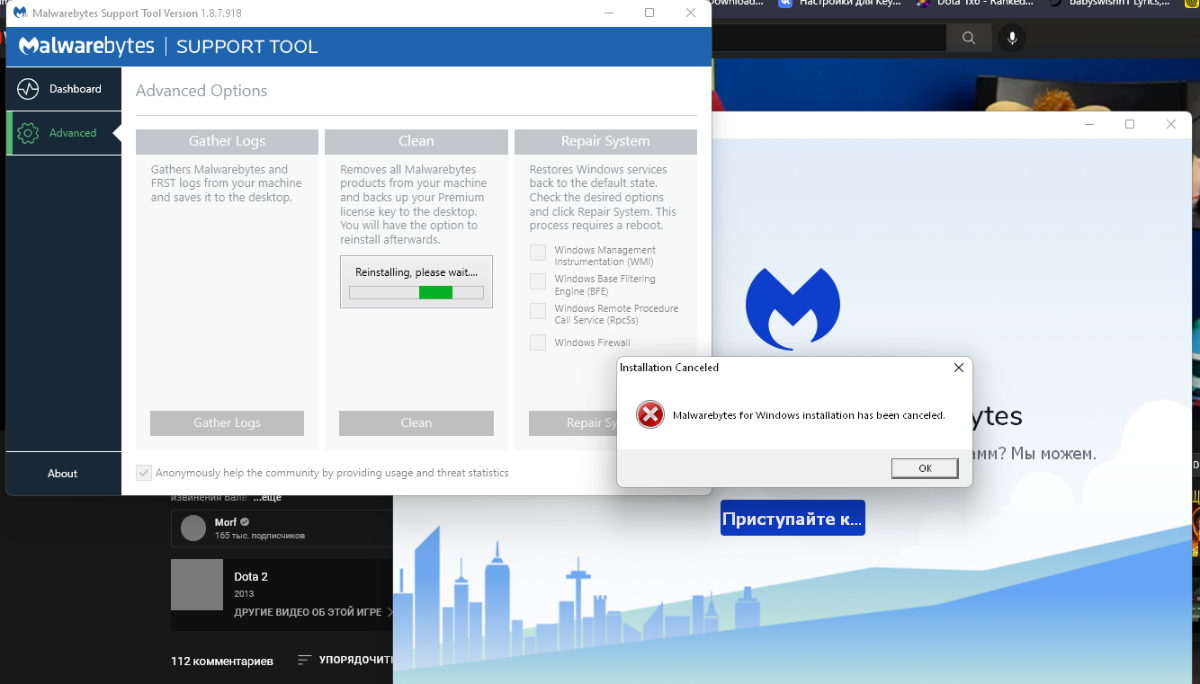Viewport: 1200px width, 684px height.
Task: Open the 'УПОРЯДОЧИТЬ' comments sort dropdown
Action: click(x=346, y=661)
